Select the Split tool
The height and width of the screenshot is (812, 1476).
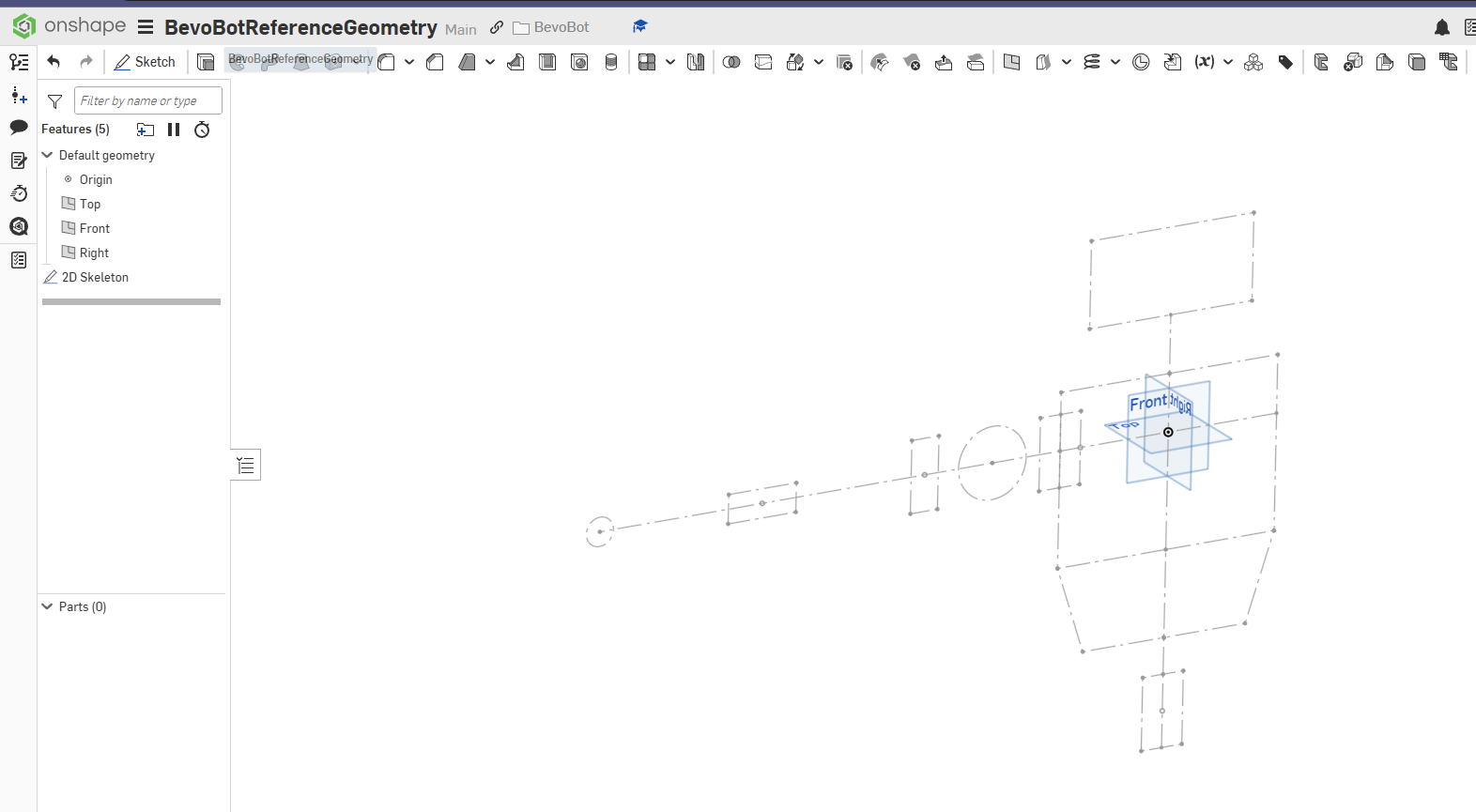(763, 62)
